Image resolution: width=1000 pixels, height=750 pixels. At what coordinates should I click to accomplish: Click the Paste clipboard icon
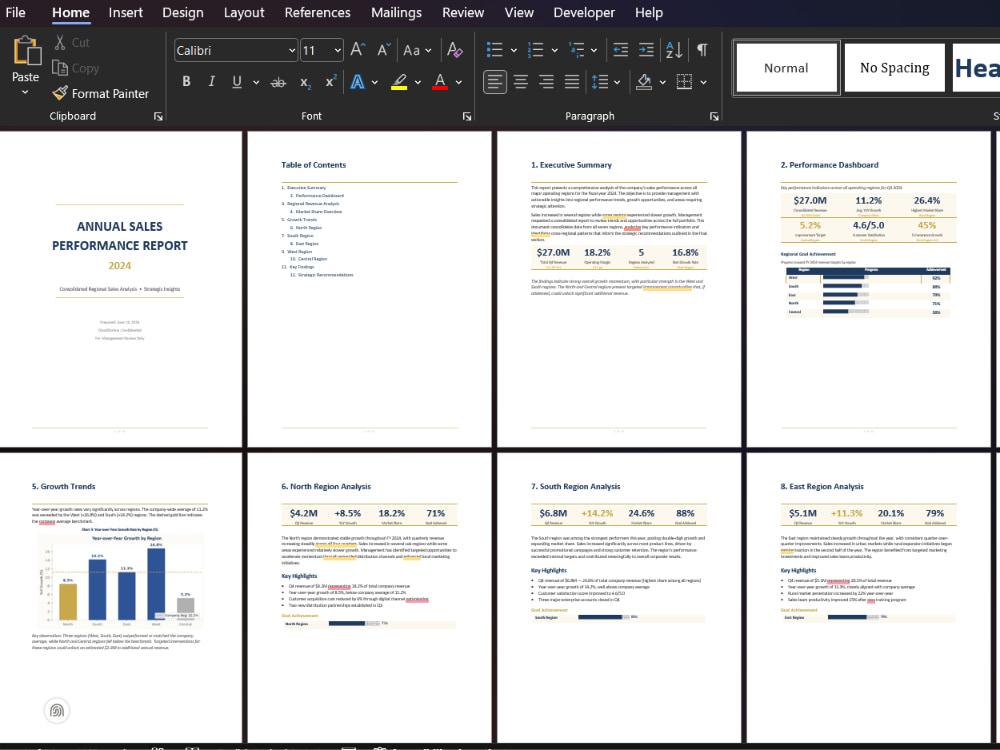[26, 52]
